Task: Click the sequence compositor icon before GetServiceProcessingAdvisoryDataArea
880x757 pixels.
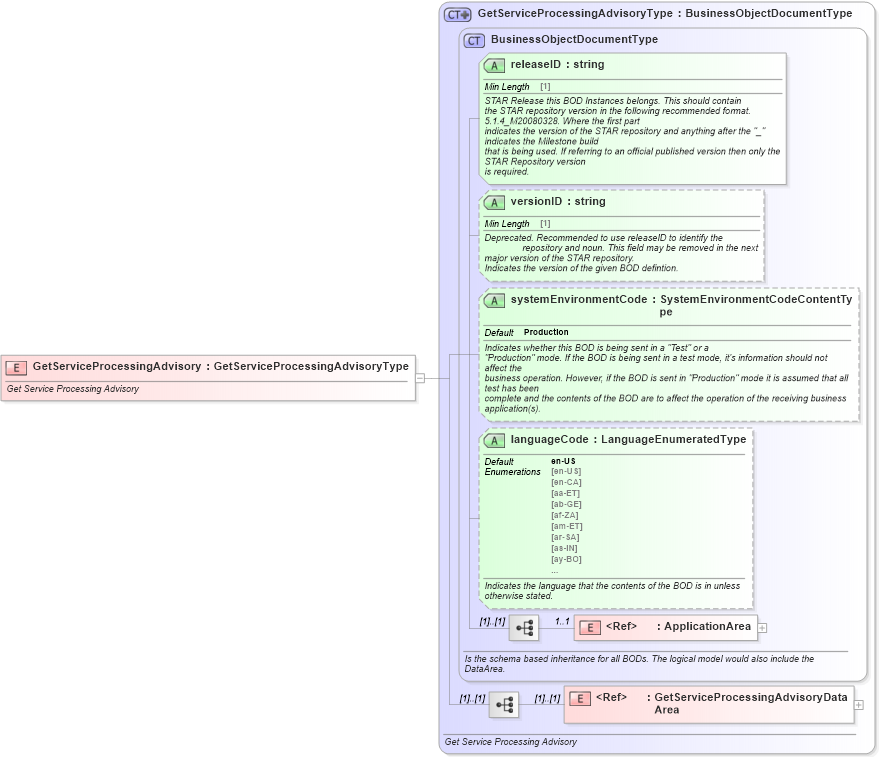Action: pyautogui.click(x=504, y=704)
